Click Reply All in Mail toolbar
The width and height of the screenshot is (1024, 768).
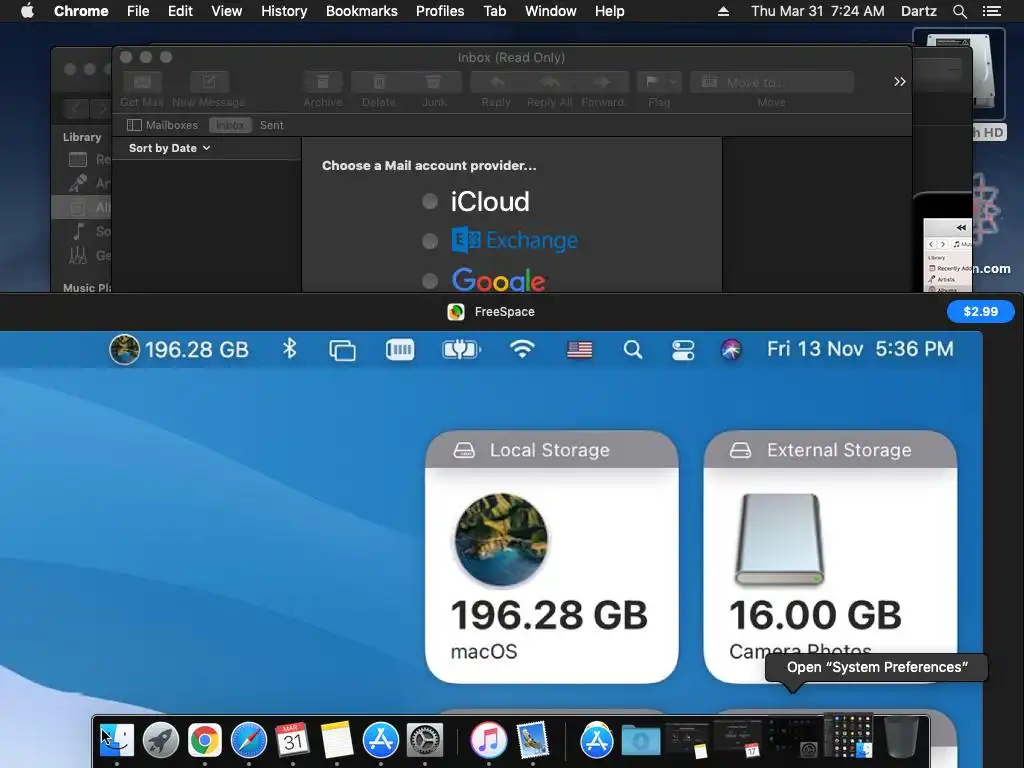click(550, 82)
